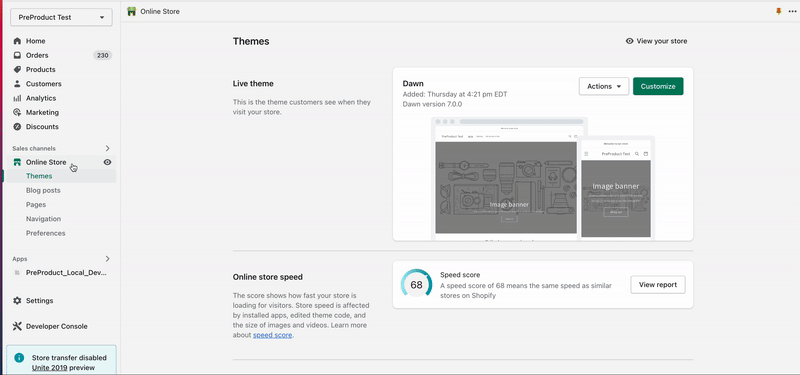The image size is (800, 375).
Task: Open the speed score link
Action: [x=272, y=335]
